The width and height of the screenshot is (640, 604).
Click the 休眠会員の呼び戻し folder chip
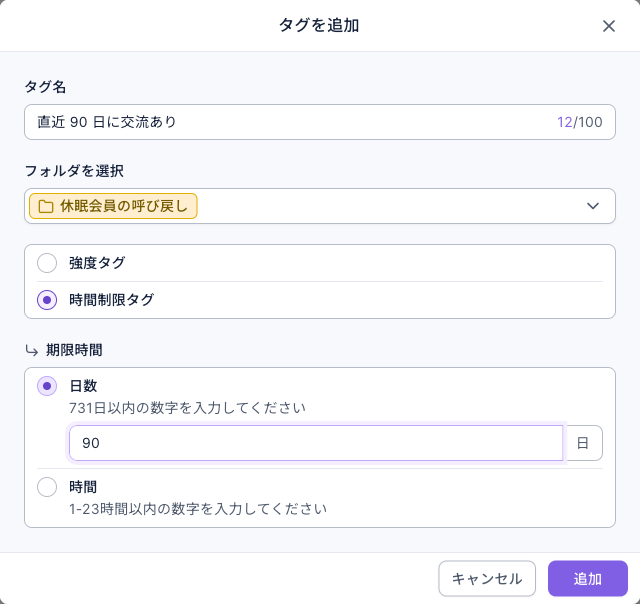coord(113,206)
